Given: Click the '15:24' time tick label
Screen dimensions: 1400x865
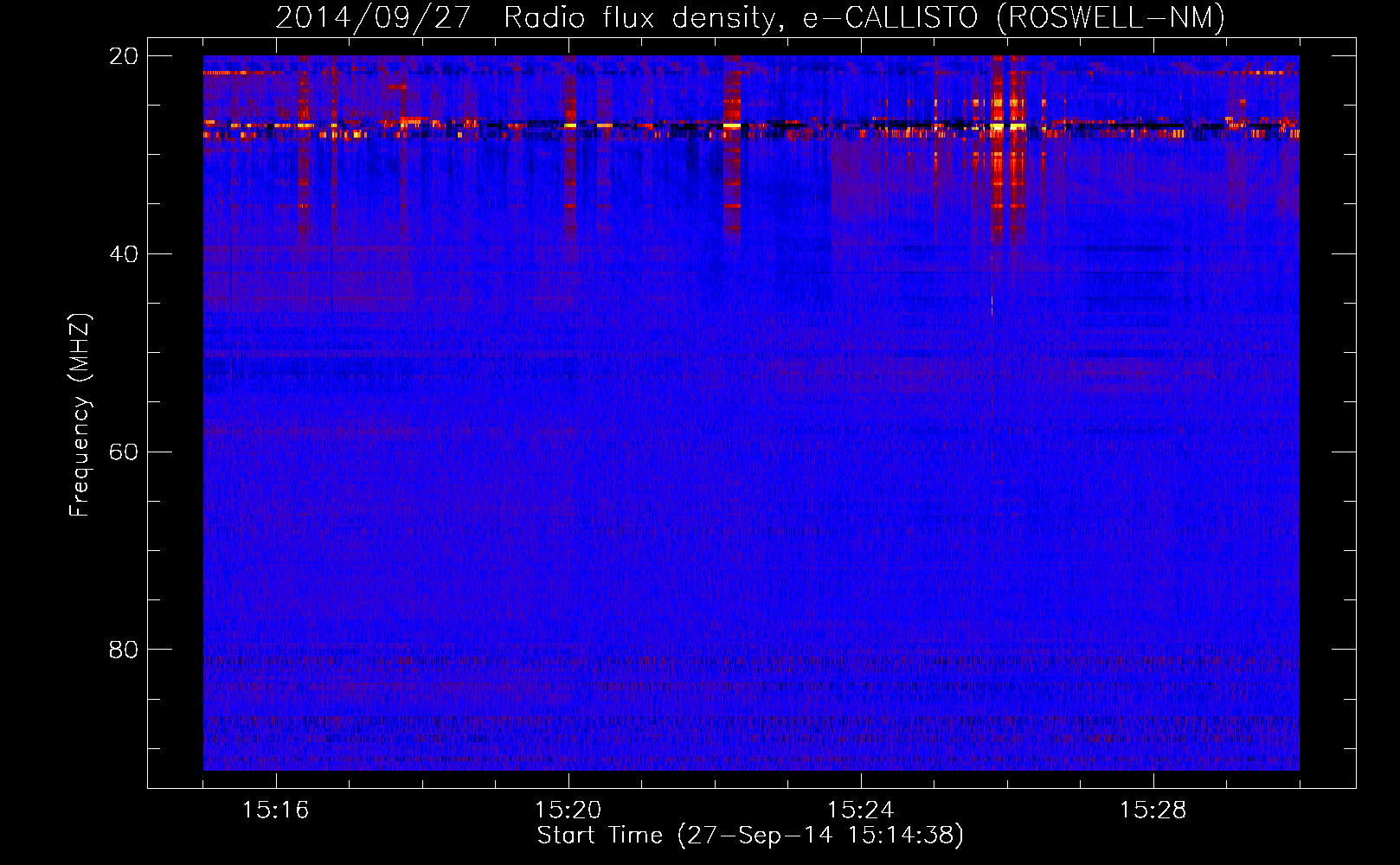Looking at the screenshot, I should (x=860, y=810).
